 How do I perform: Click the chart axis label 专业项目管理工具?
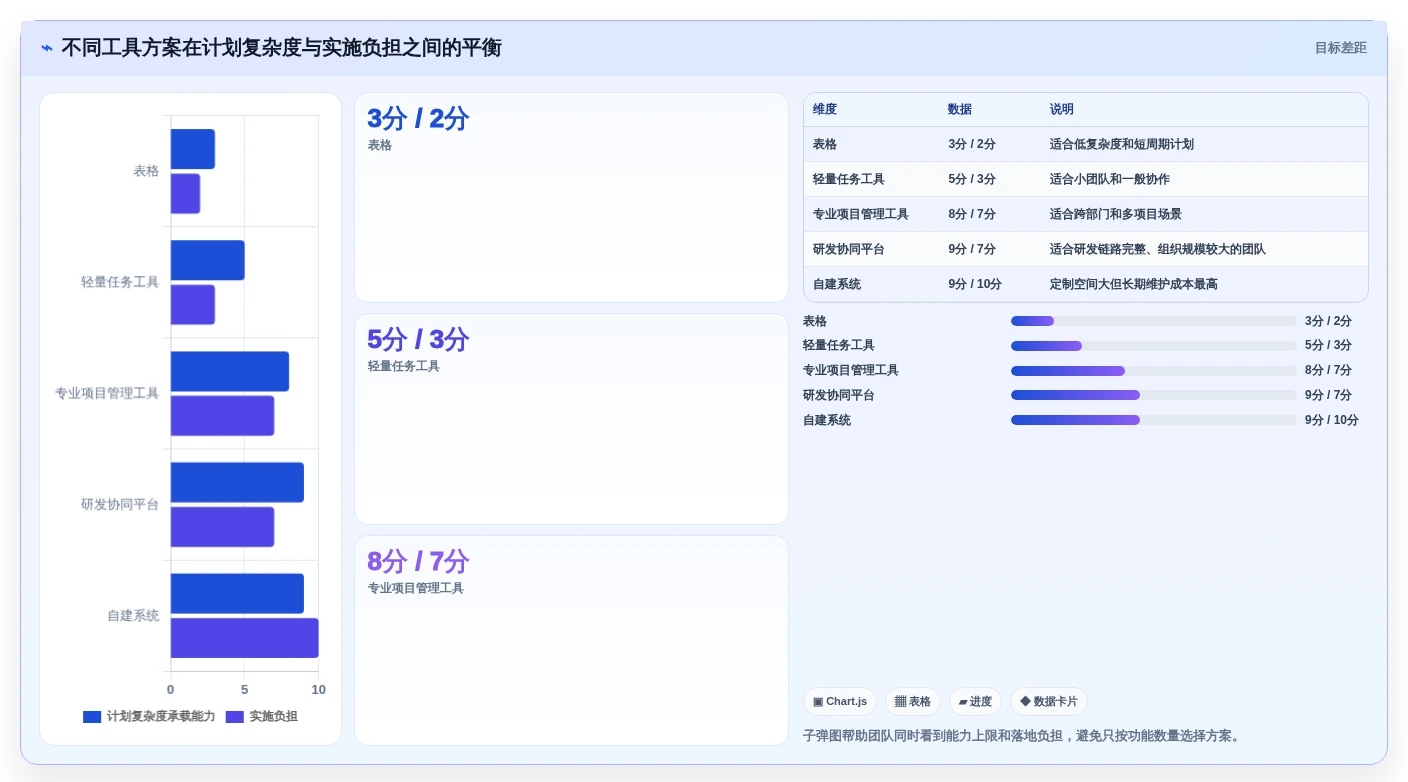(107, 393)
